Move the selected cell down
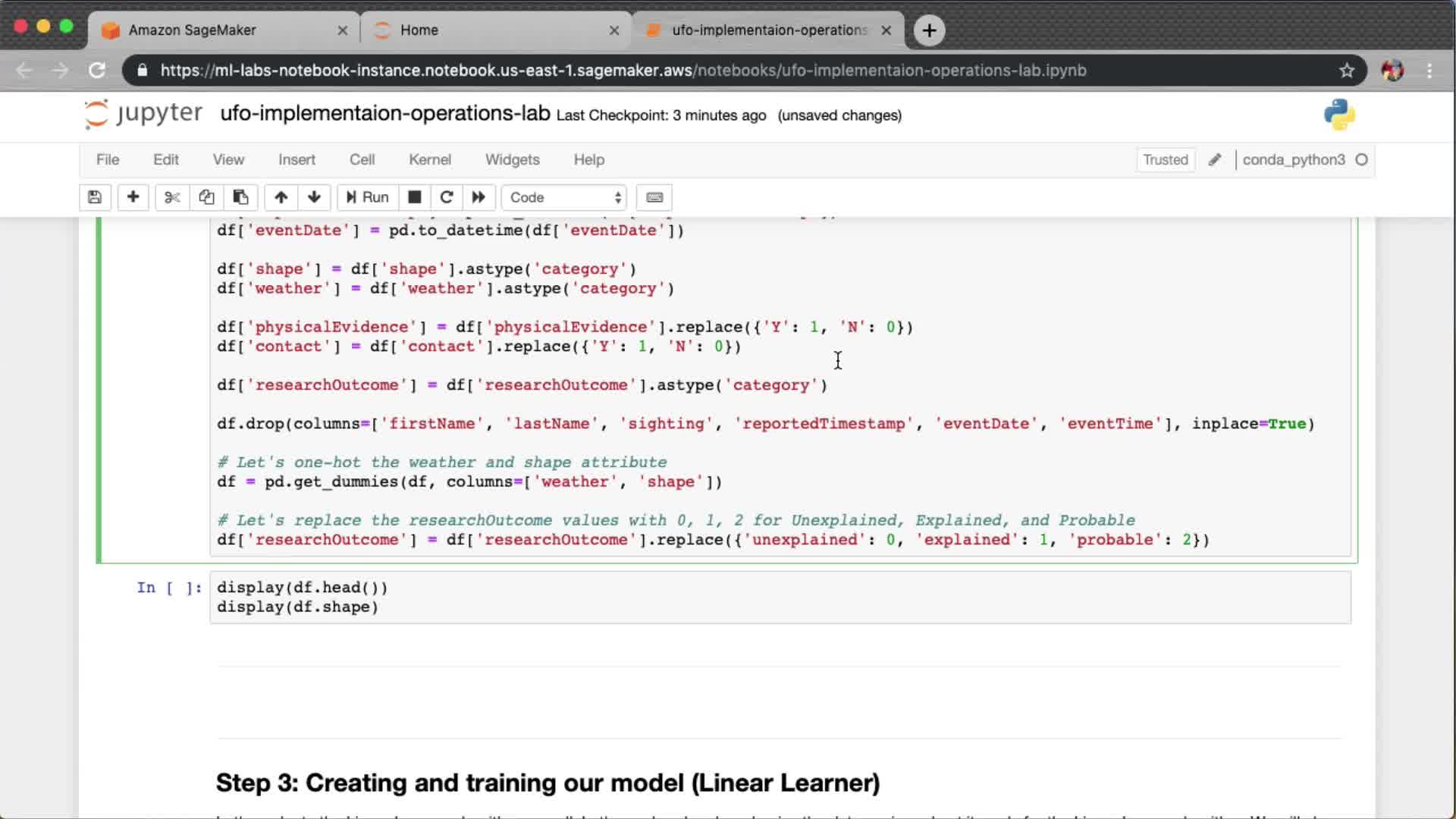The width and height of the screenshot is (1456, 819). [x=314, y=197]
